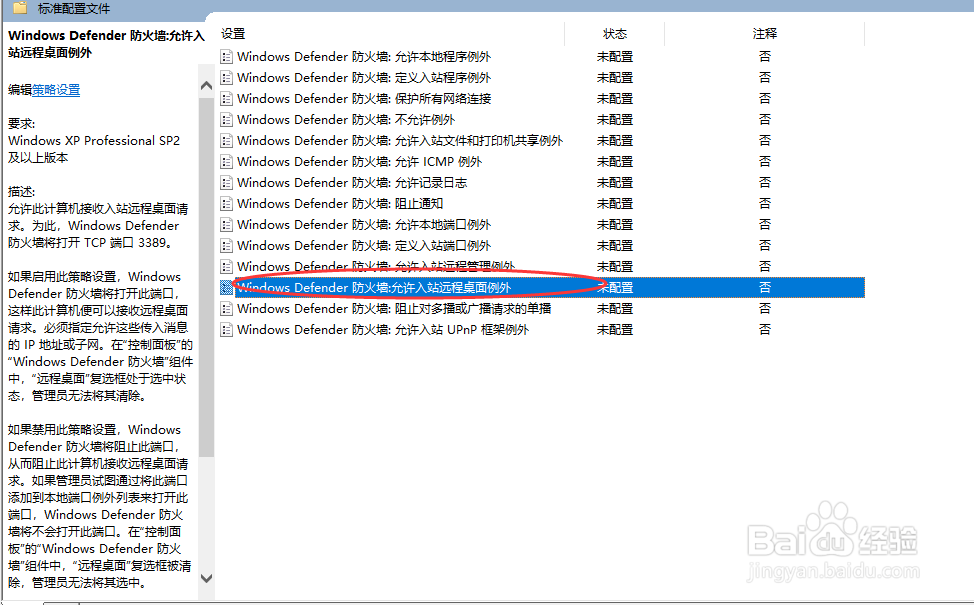
Task: Click policy icon for 定义入站程序例外
Action: [227, 78]
